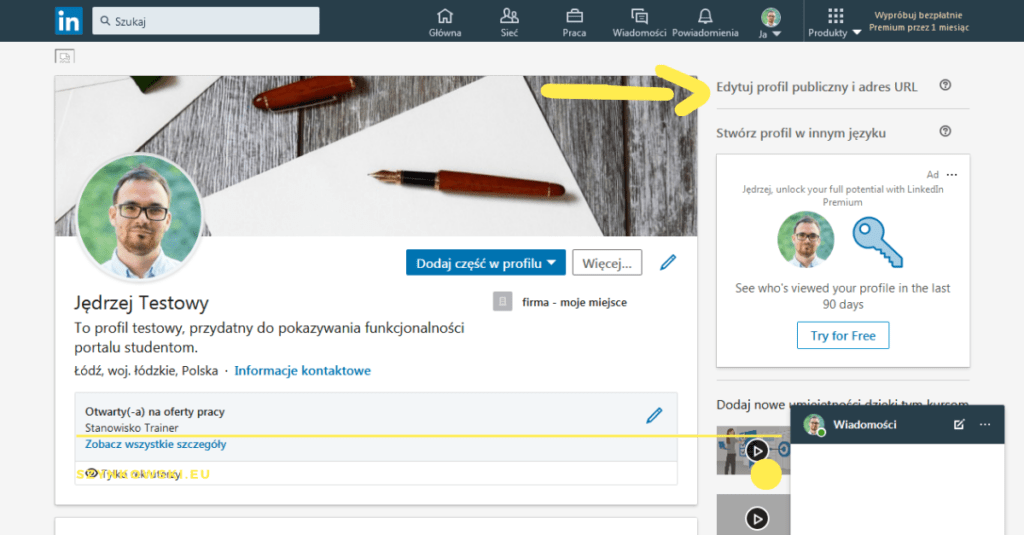1024x535 pixels.
Task: Click the pencil icon to edit intro
Action: pyautogui.click(x=667, y=263)
